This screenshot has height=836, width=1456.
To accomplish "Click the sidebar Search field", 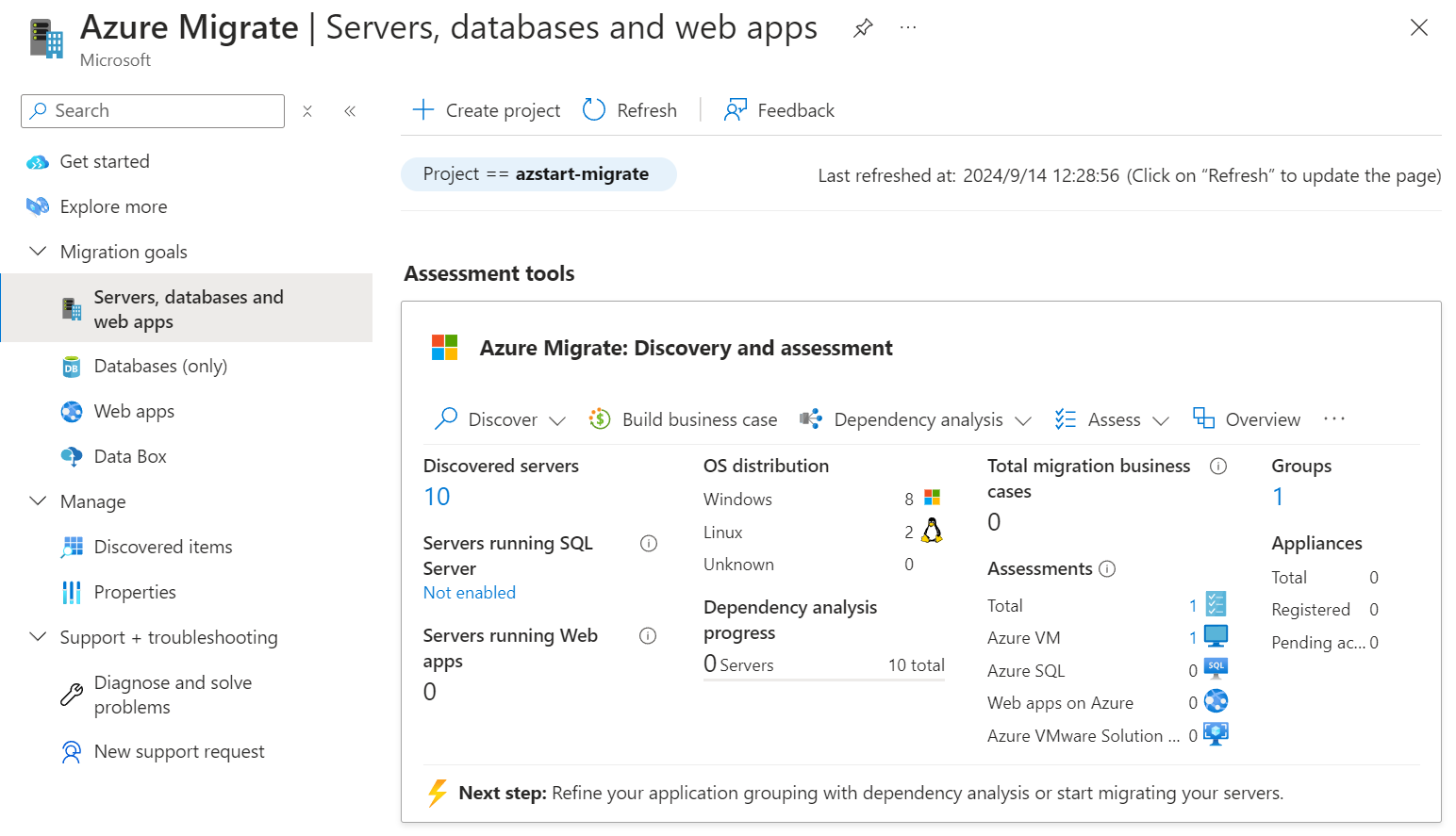I will (153, 111).
